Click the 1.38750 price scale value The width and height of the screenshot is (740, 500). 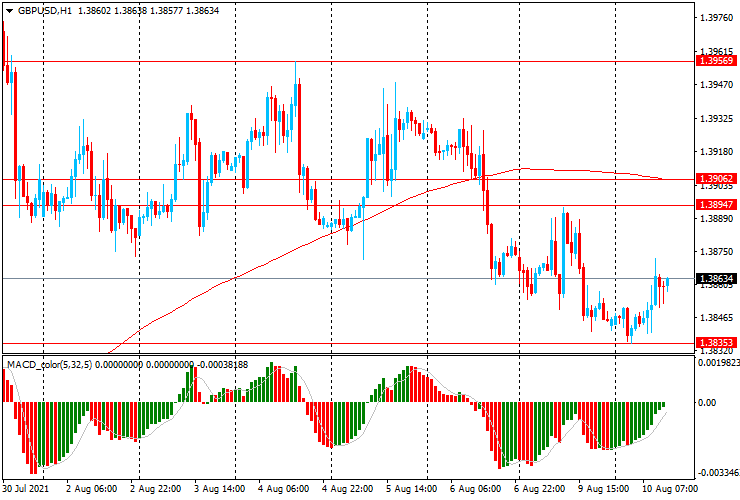[x=716, y=252]
